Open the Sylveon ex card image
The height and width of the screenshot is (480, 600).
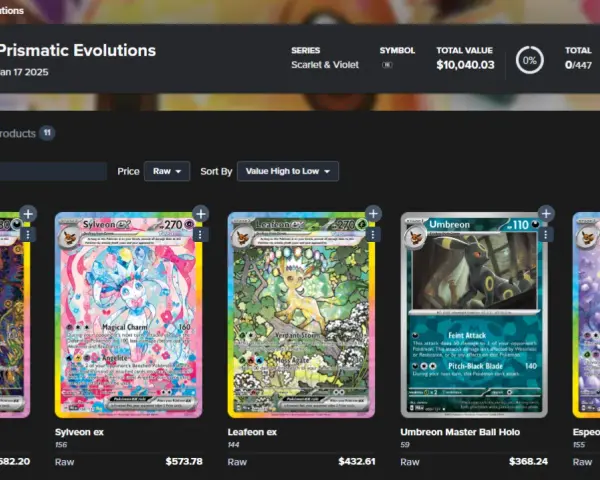[129, 315]
